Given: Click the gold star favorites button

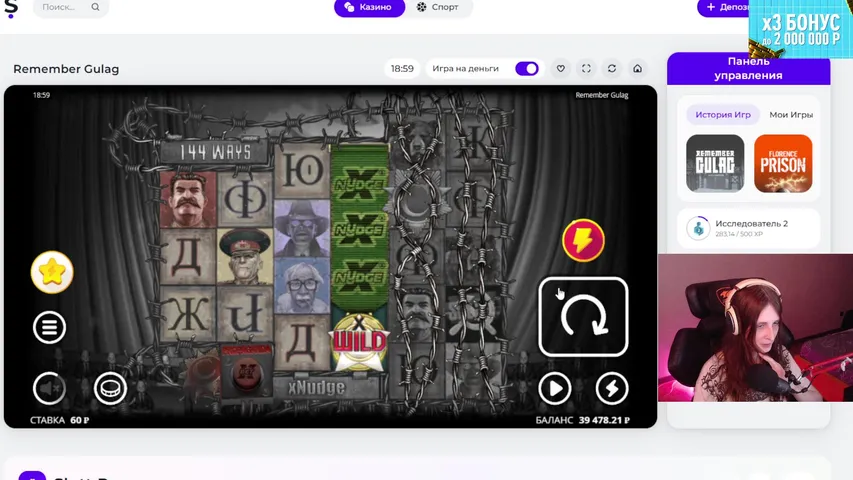Looking at the screenshot, I should (52, 272).
